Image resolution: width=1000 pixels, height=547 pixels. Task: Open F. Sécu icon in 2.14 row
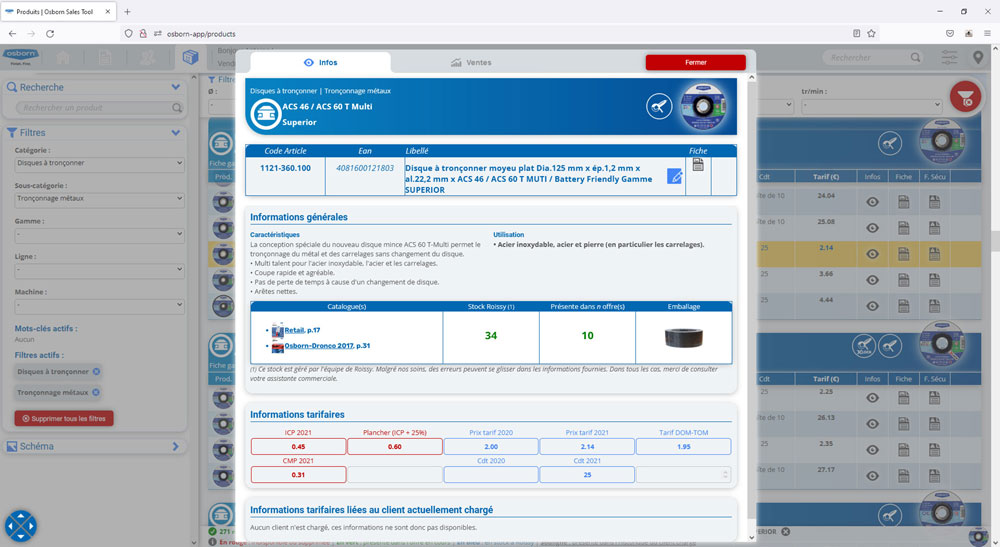pos(934,254)
